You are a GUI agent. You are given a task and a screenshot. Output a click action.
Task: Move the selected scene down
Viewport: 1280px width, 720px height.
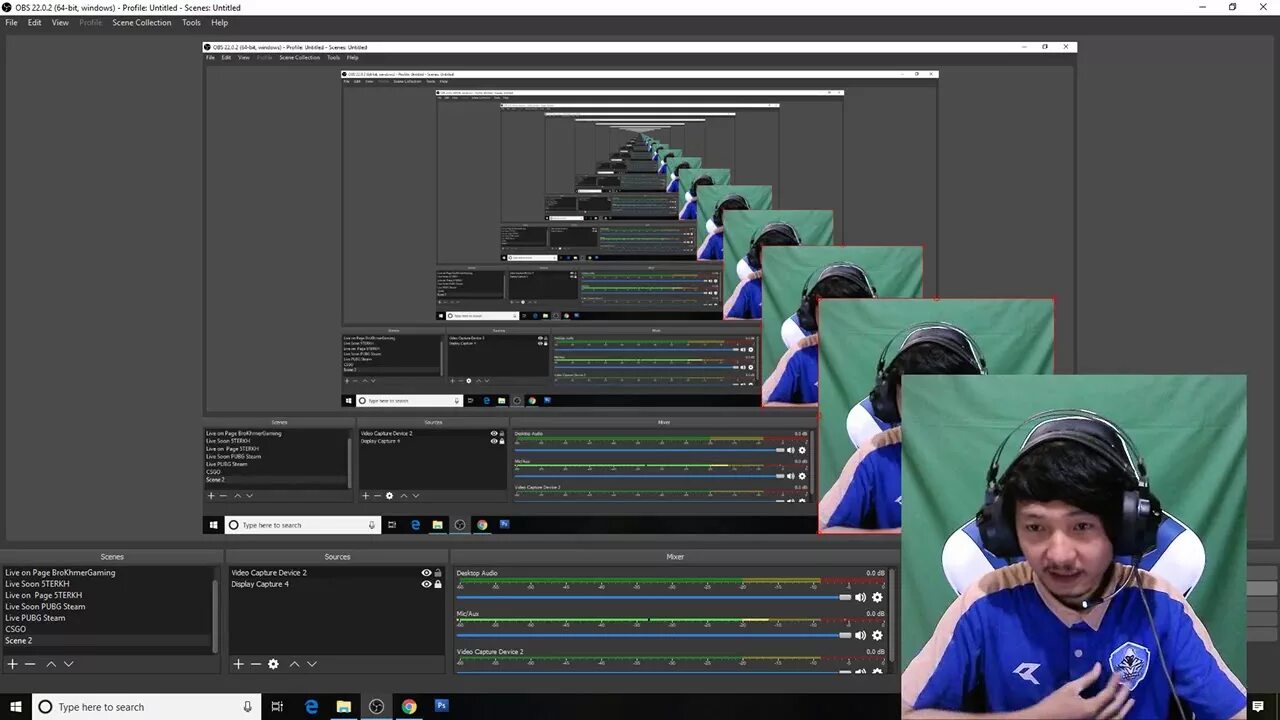pyautogui.click(x=68, y=664)
